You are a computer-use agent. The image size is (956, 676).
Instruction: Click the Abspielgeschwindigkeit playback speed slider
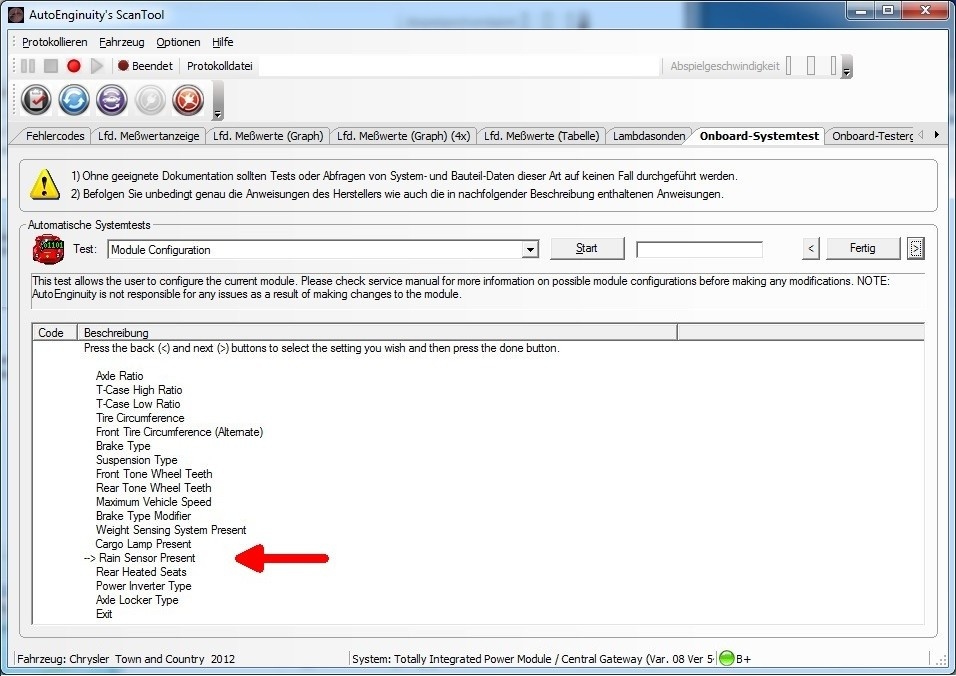coord(811,66)
